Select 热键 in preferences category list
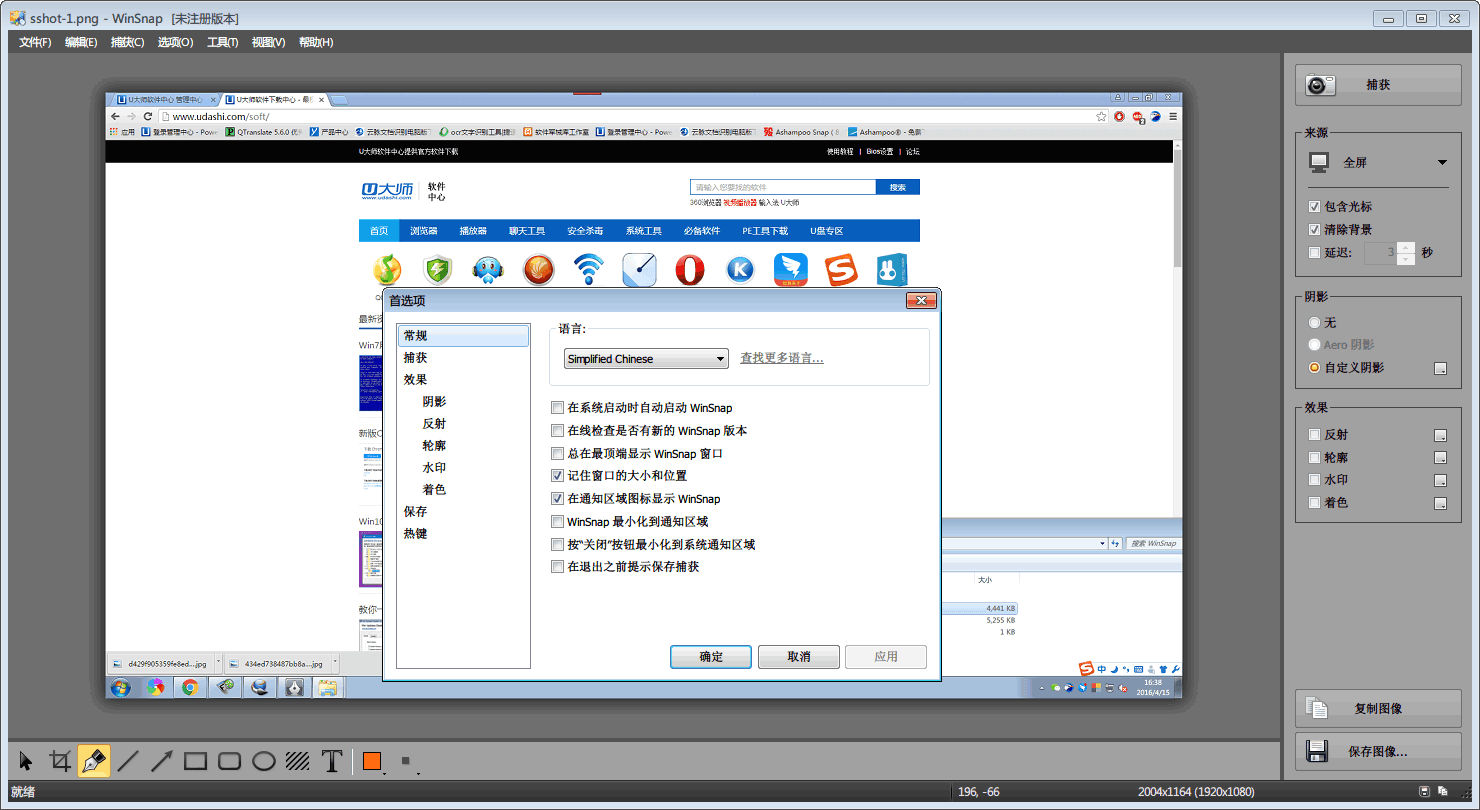 (x=463, y=534)
